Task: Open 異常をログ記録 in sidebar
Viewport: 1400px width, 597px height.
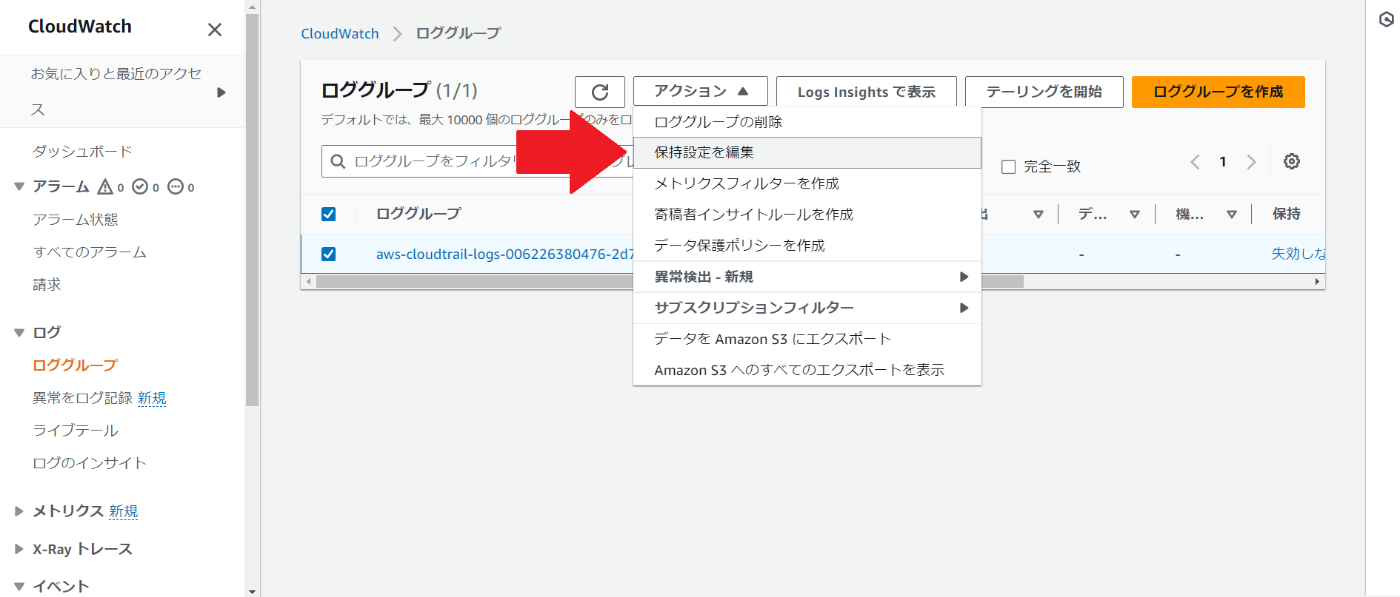Action: pyautogui.click(x=82, y=398)
